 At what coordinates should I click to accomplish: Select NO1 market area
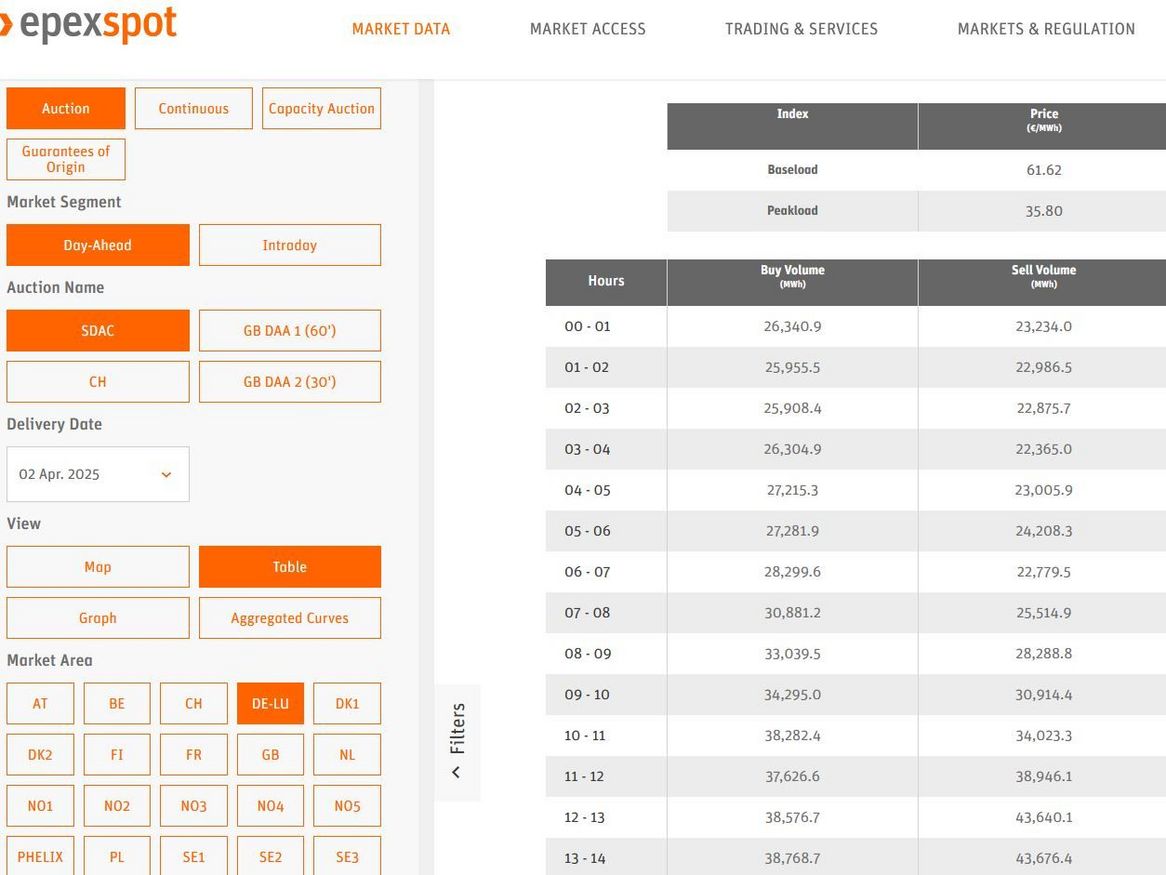pyautogui.click(x=40, y=807)
